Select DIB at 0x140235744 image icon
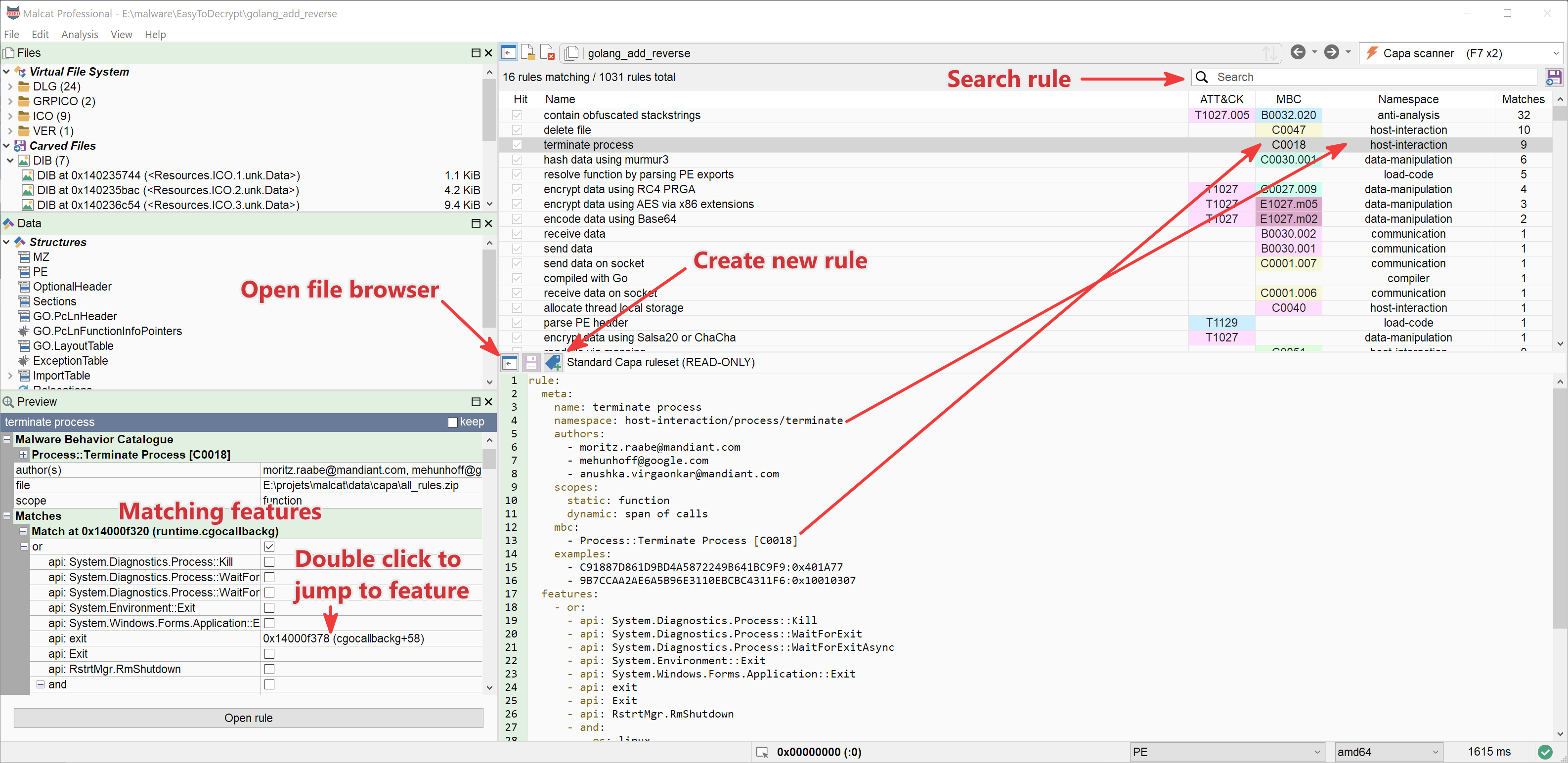Image resolution: width=1568 pixels, height=763 pixels. click(27, 175)
